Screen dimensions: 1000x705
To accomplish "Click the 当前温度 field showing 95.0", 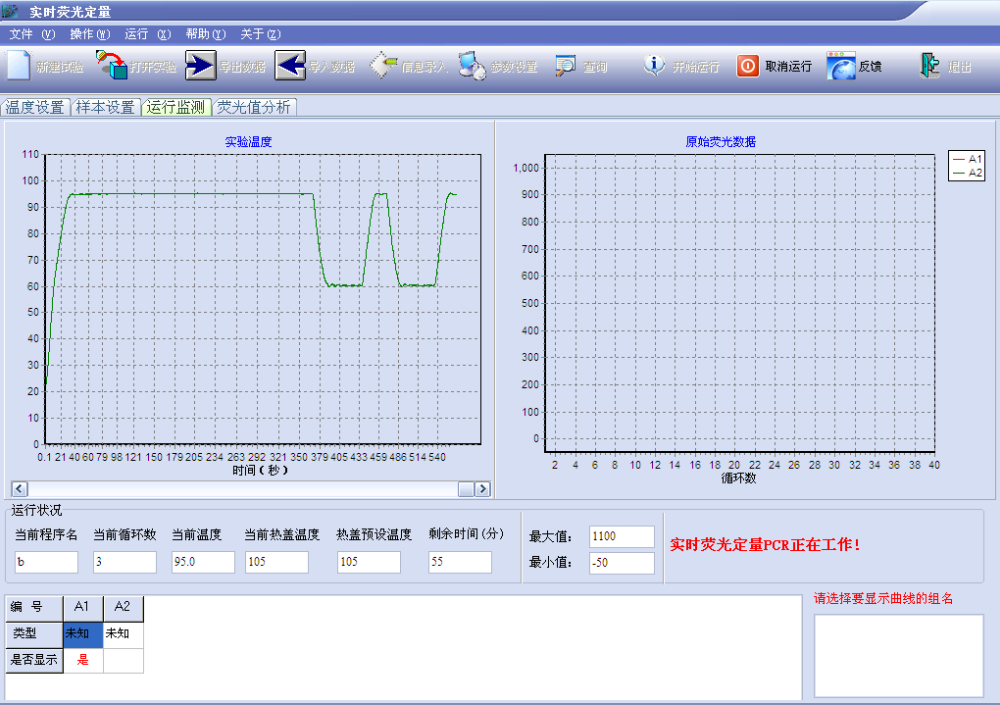I will [x=203, y=562].
